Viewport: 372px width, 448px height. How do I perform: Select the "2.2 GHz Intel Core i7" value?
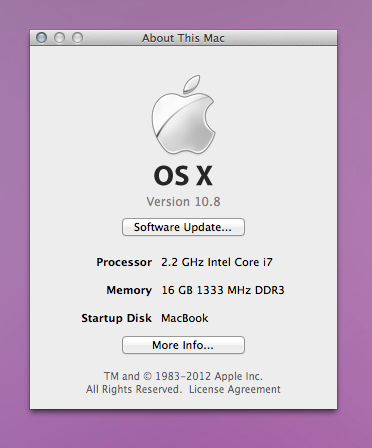click(217, 262)
